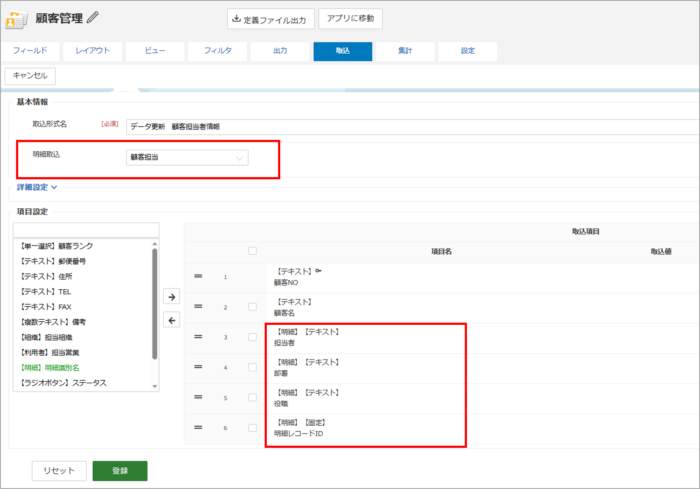Select 【複数テキスト】備考 in the list
700x489 pixels.
53,322
